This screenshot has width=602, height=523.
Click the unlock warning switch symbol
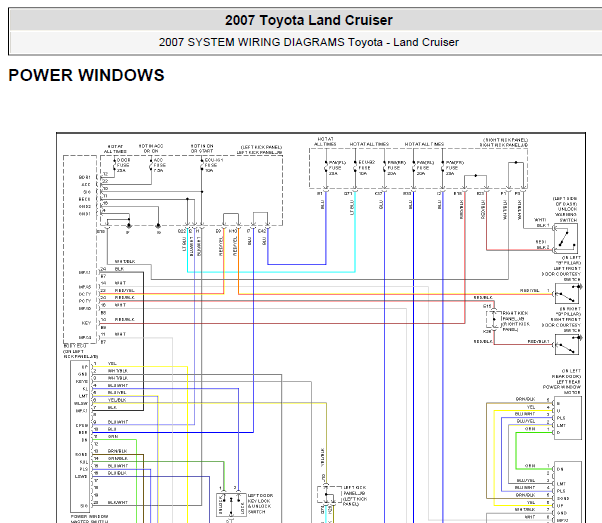(x=566, y=238)
